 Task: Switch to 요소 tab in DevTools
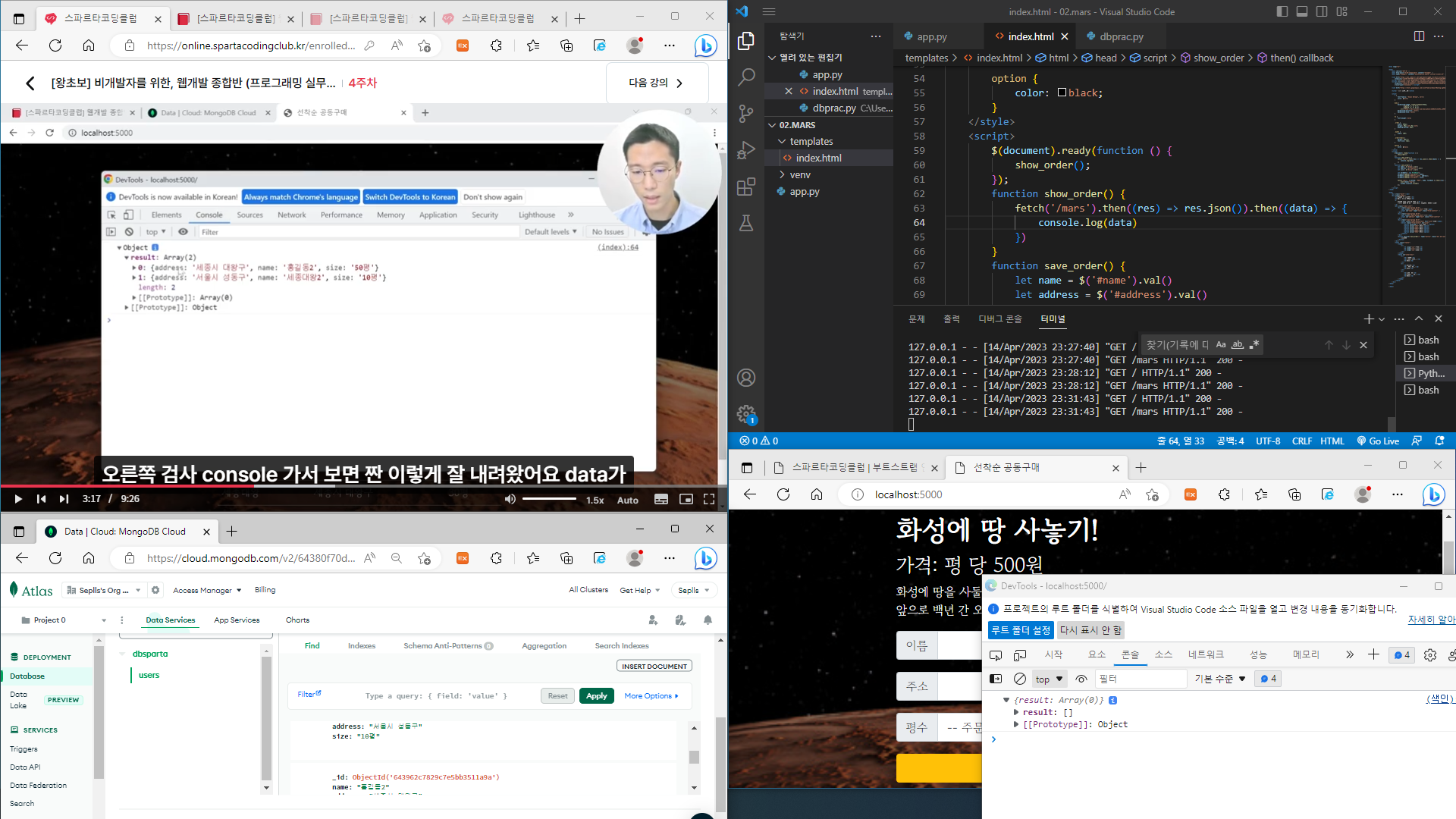point(1097,654)
